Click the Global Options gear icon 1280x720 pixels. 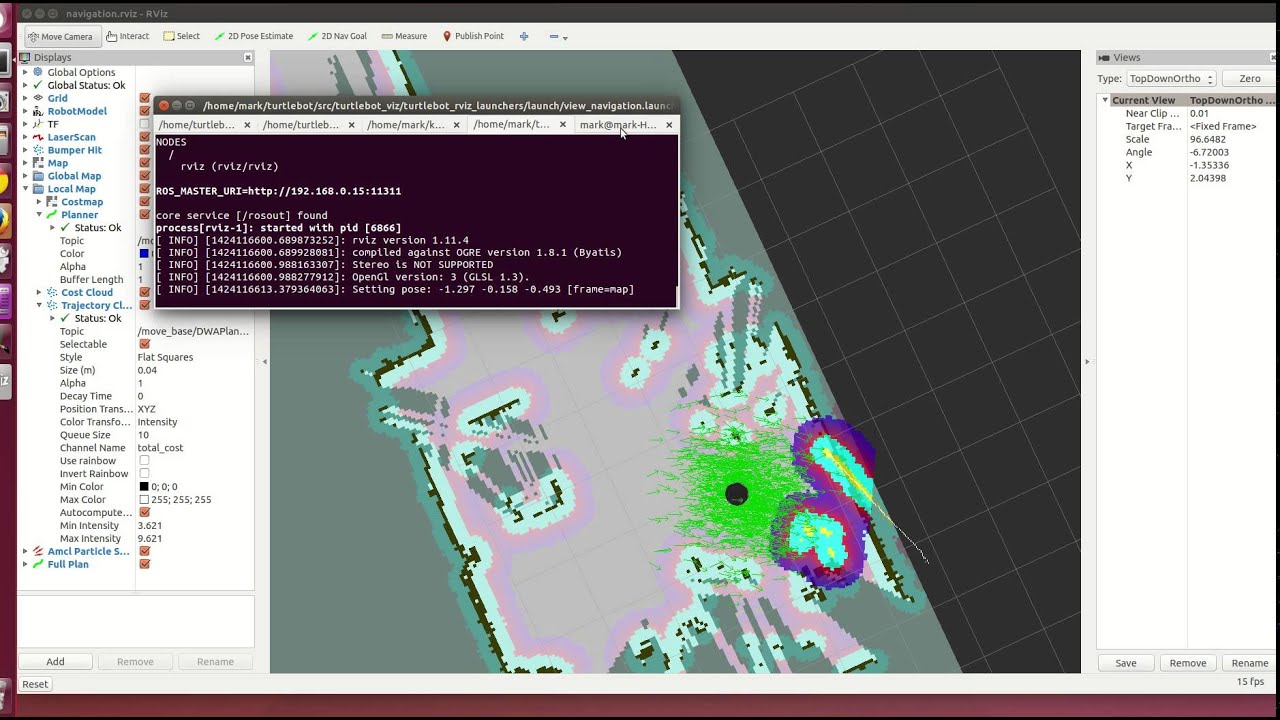39,72
